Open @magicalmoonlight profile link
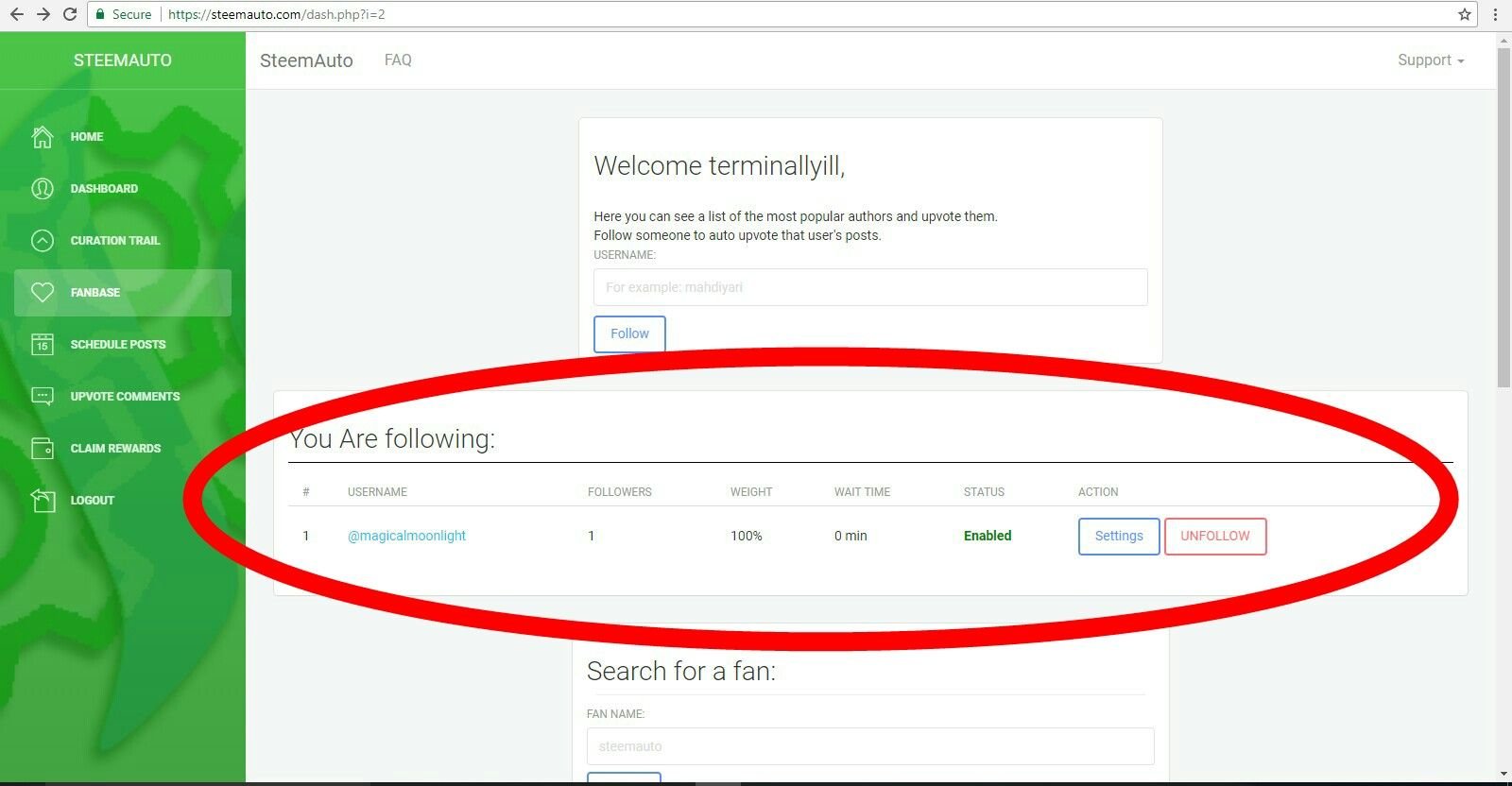1512x786 pixels. pyautogui.click(x=406, y=536)
